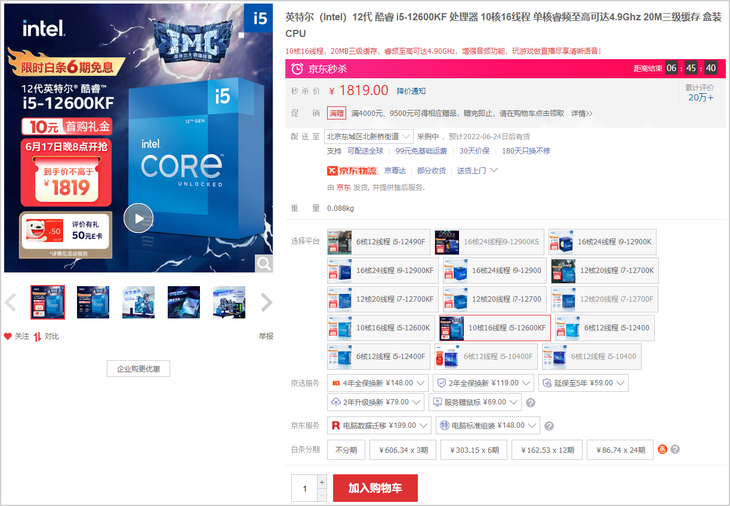730x506 pixels.
Task: Select the 10核16线程 i5-12600K option
Action: click(381, 328)
